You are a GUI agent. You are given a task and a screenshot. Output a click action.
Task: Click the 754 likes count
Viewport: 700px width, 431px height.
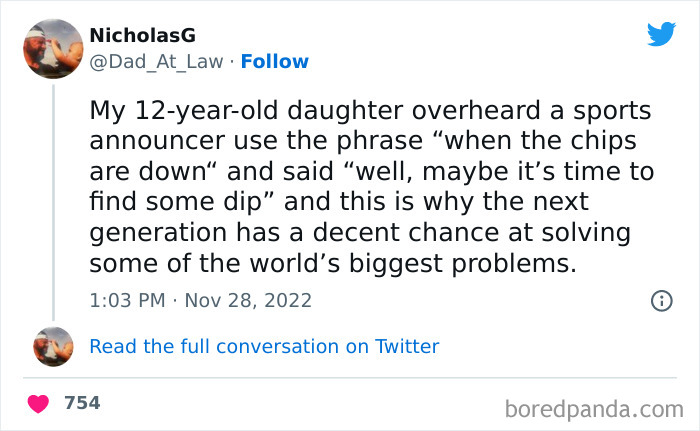pos(82,403)
